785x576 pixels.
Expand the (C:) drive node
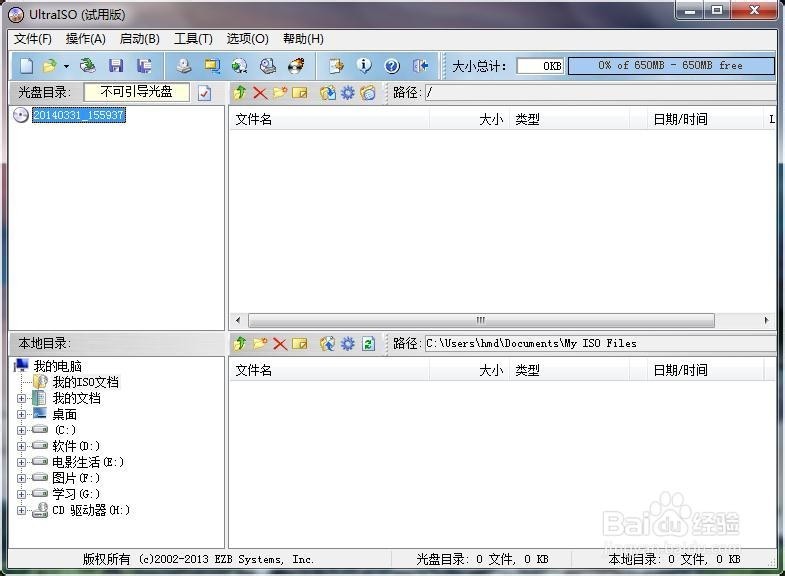[21, 430]
